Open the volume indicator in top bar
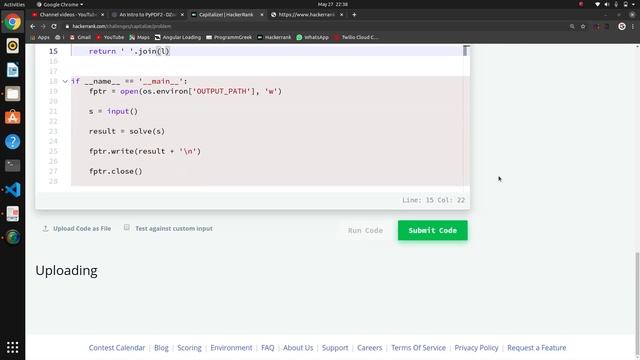Image resolution: width=640 pixels, height=360 pixels. pyautogui.click(x=607, y=4)
